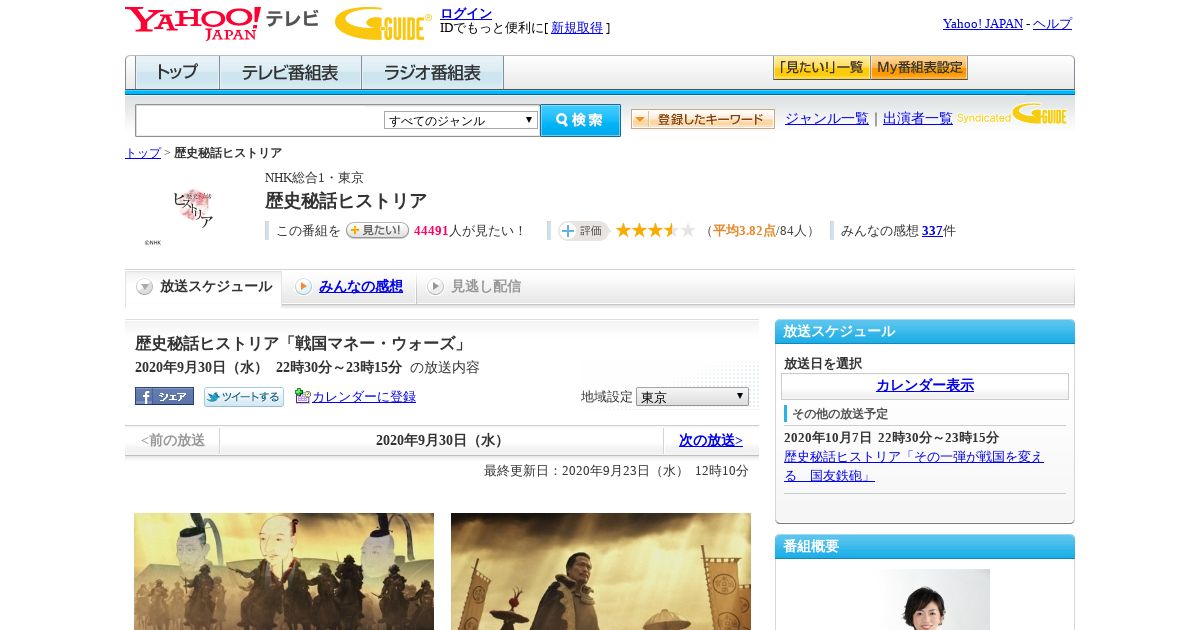The image size is (1200, 630).
Task: Click the 最終更新日 timestamp text
Action: click(616, 471)
